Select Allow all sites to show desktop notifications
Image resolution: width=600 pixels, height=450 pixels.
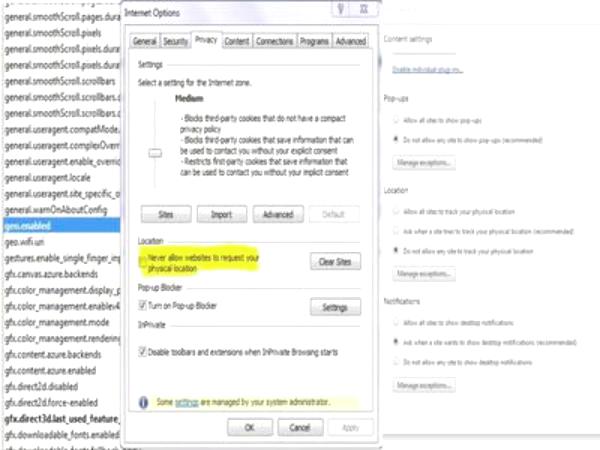point(396,323)
